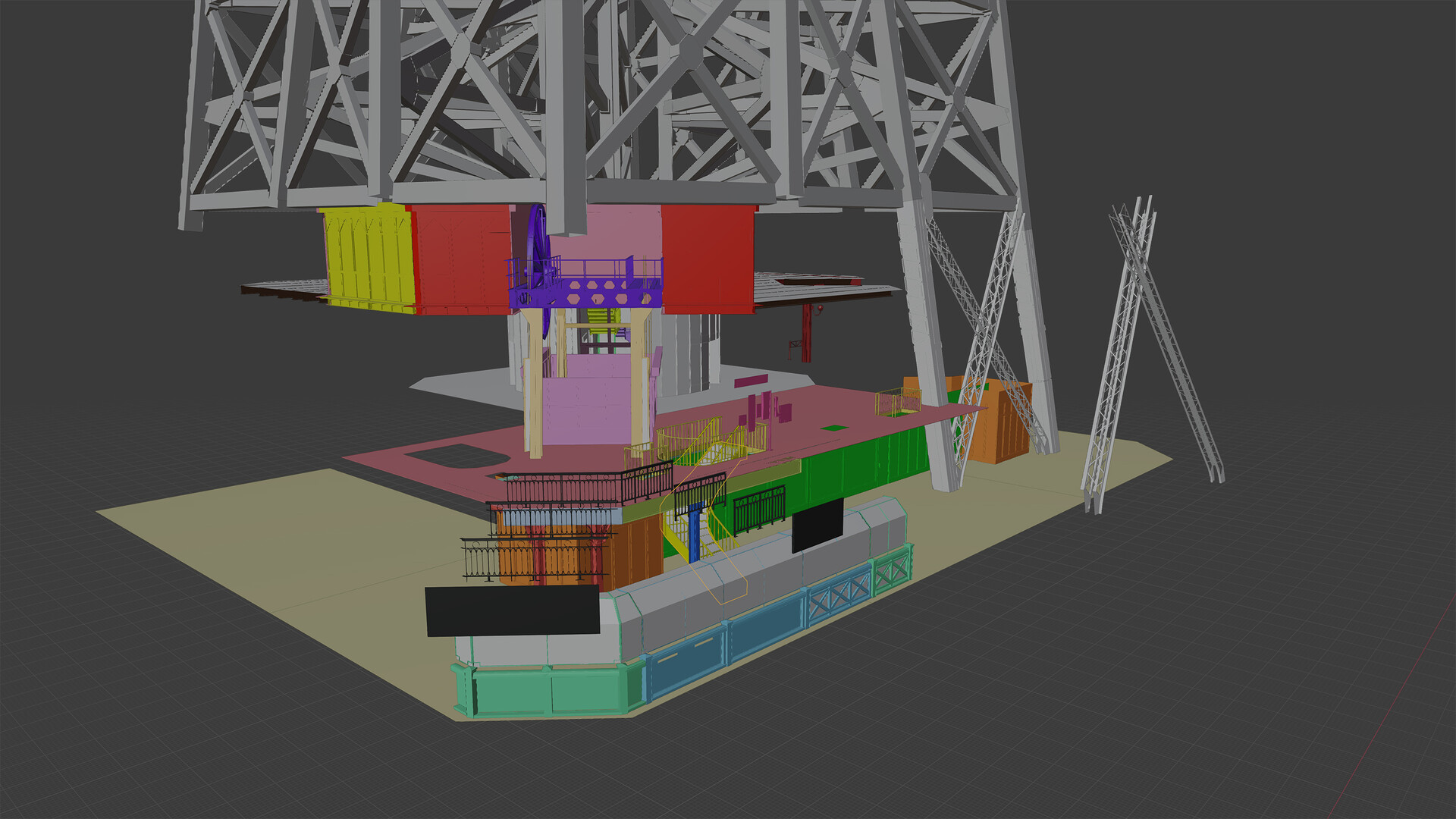This screenshot has height=819, width=1456.
Task: Select the large red container box
Action: (463, 250)
